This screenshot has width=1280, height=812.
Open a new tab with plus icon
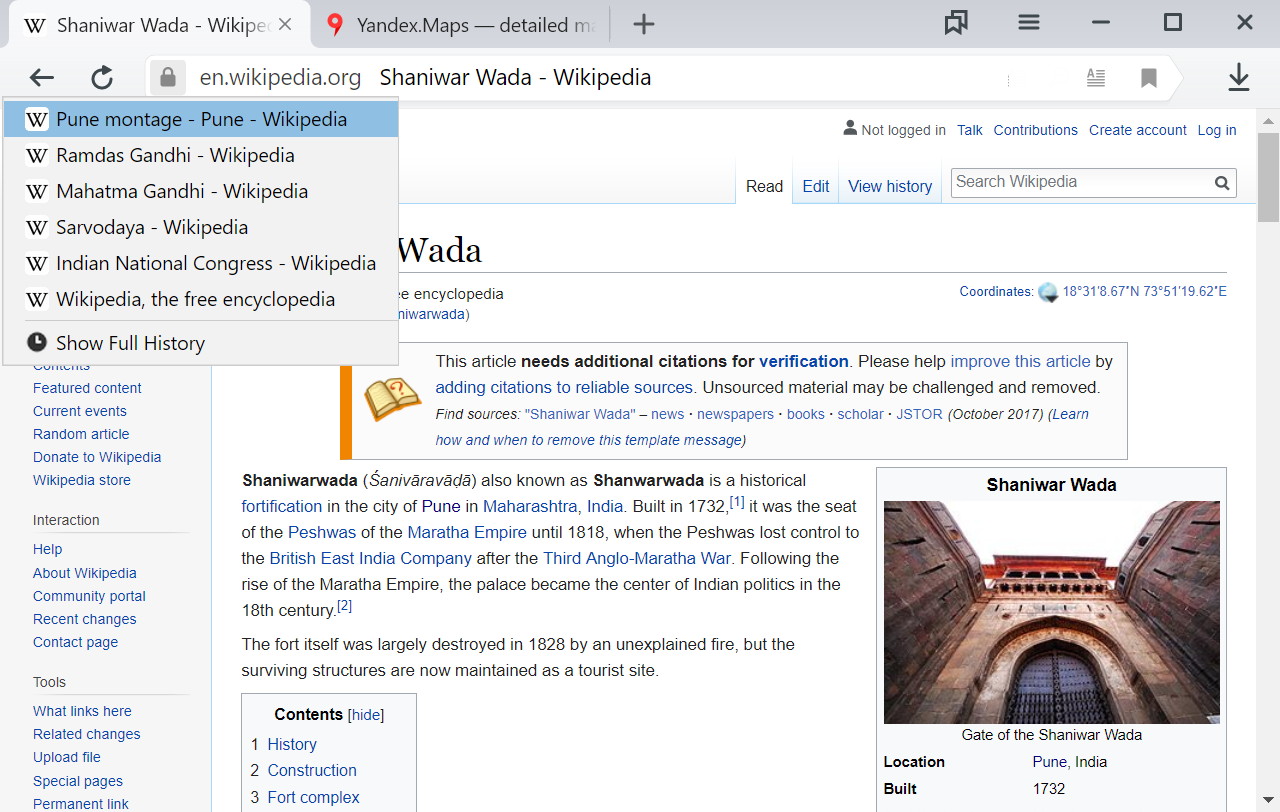(644, 24)
